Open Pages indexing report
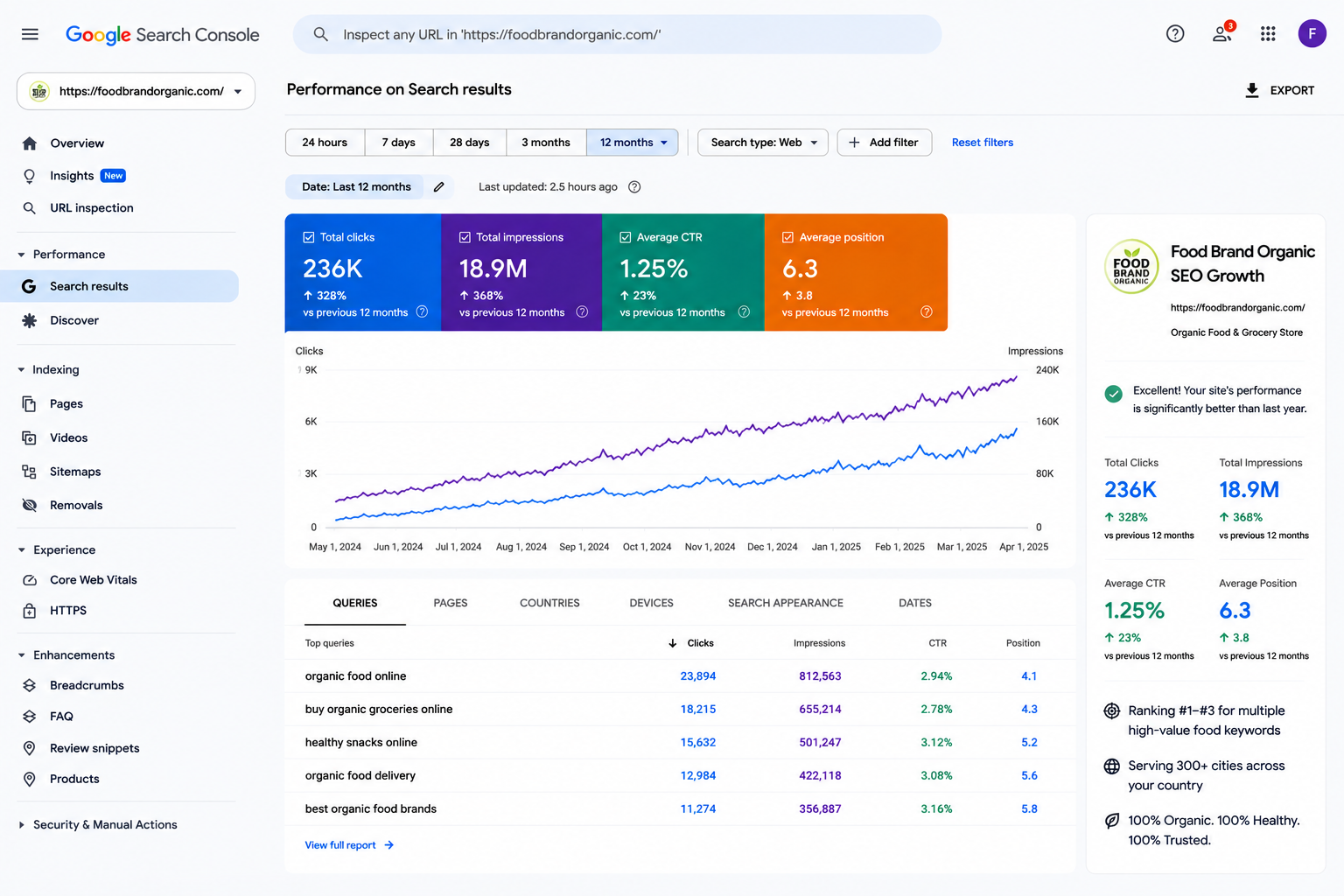The image size is (1344, 896). tap(66, 403)
